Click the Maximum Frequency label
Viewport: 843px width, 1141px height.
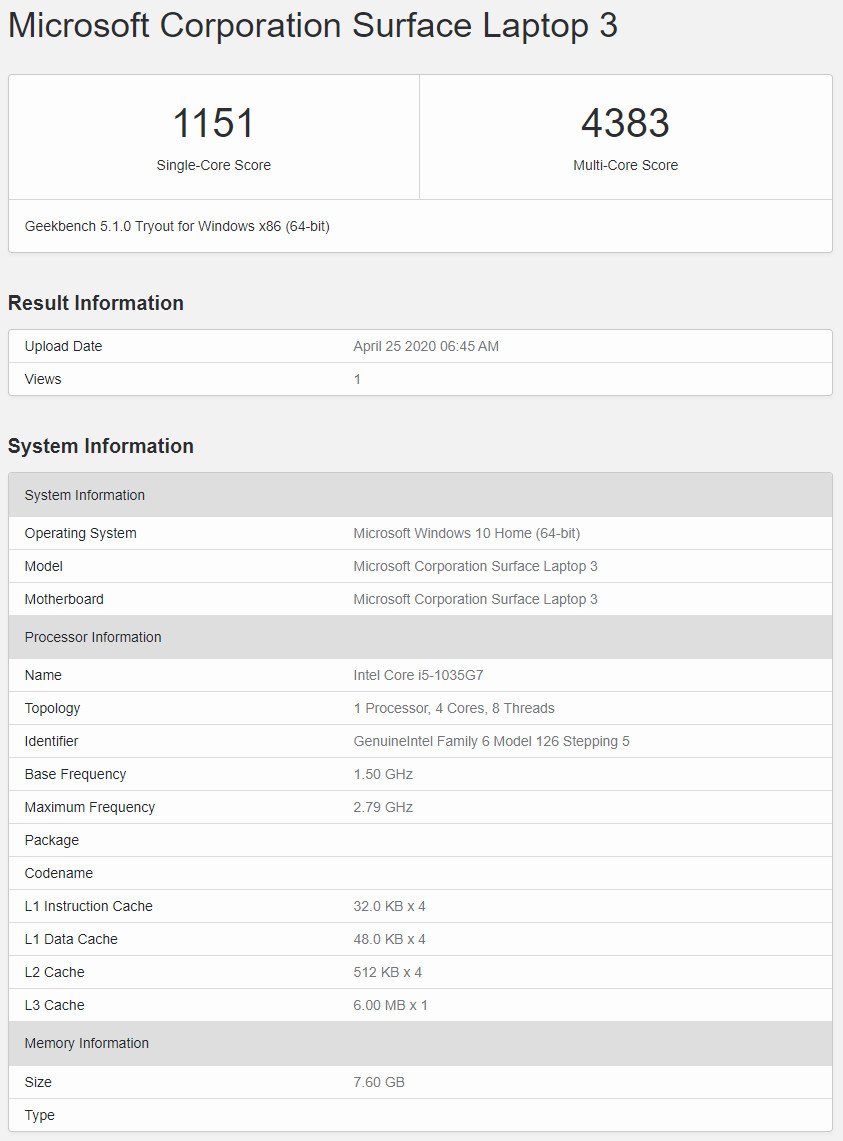coord(90,807)
